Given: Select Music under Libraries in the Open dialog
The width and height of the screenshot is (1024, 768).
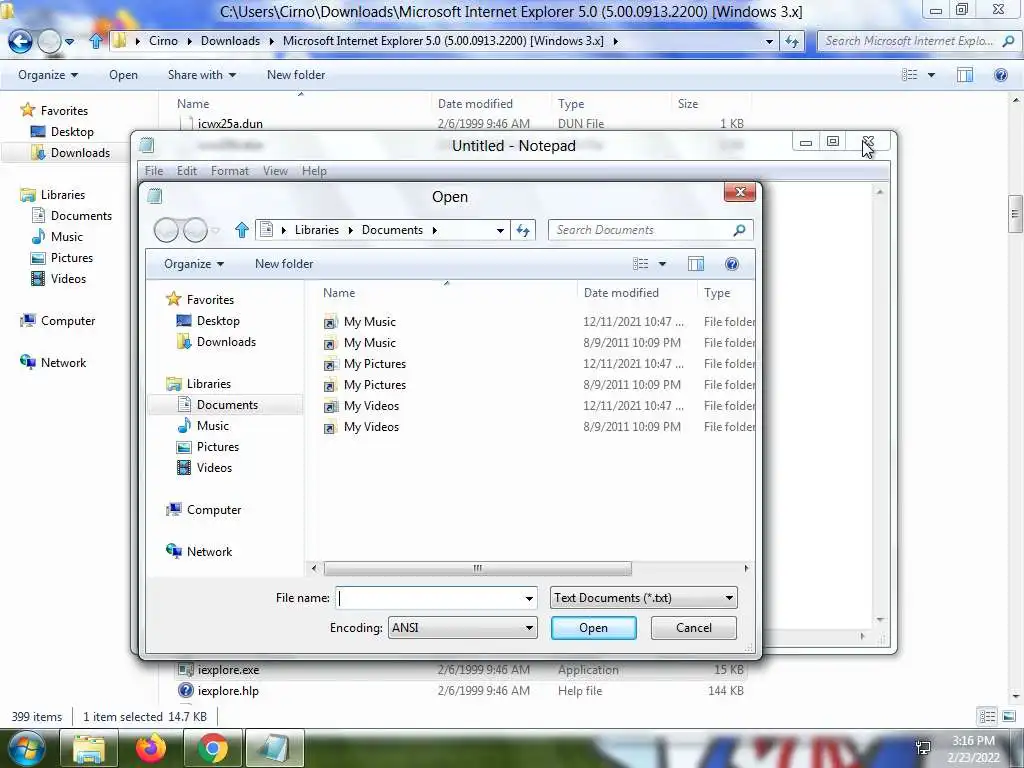Looking at the screenshot, I should click(x=213, y=426).
